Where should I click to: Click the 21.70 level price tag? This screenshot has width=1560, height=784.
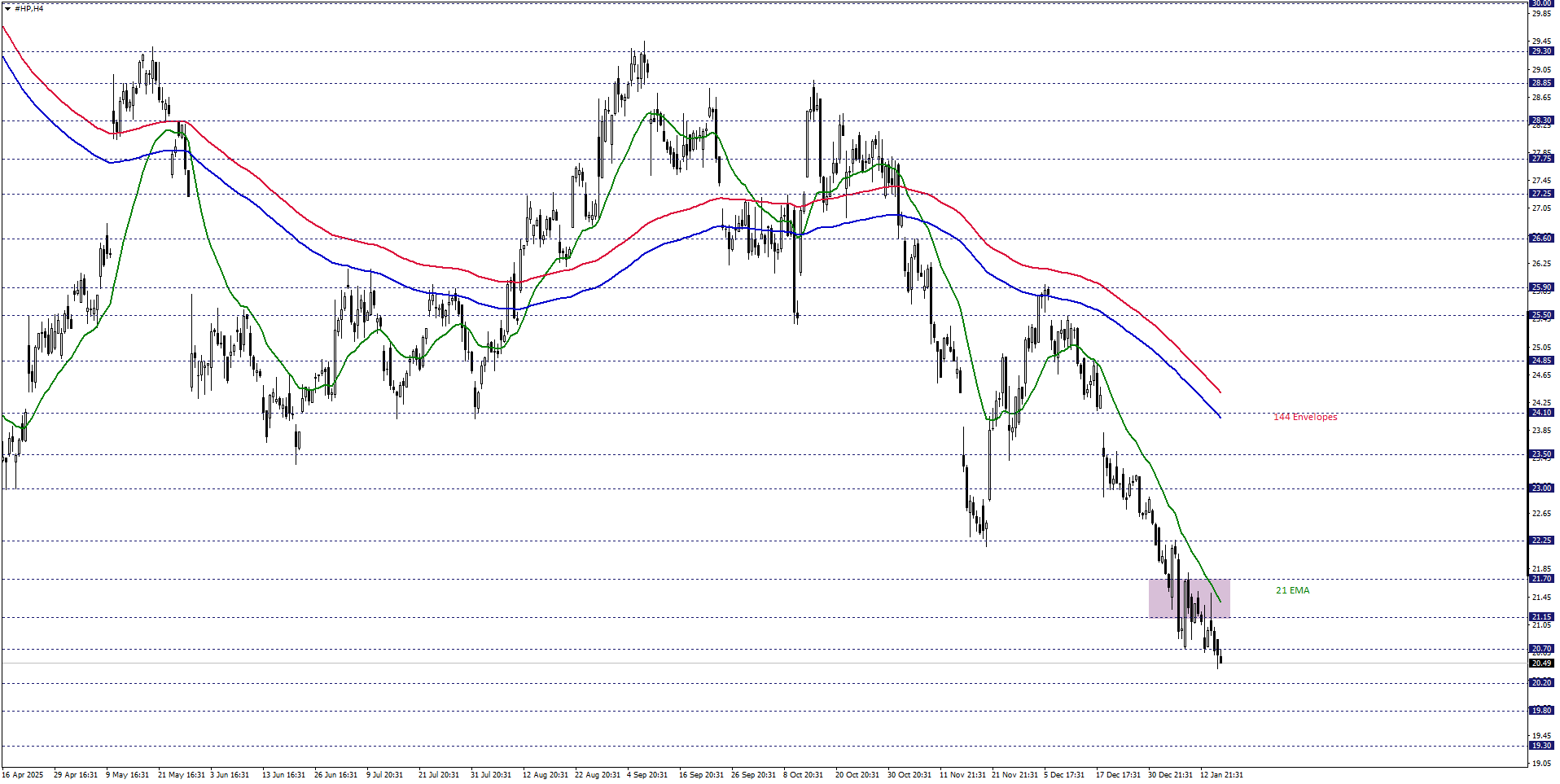pos(1540,579)
